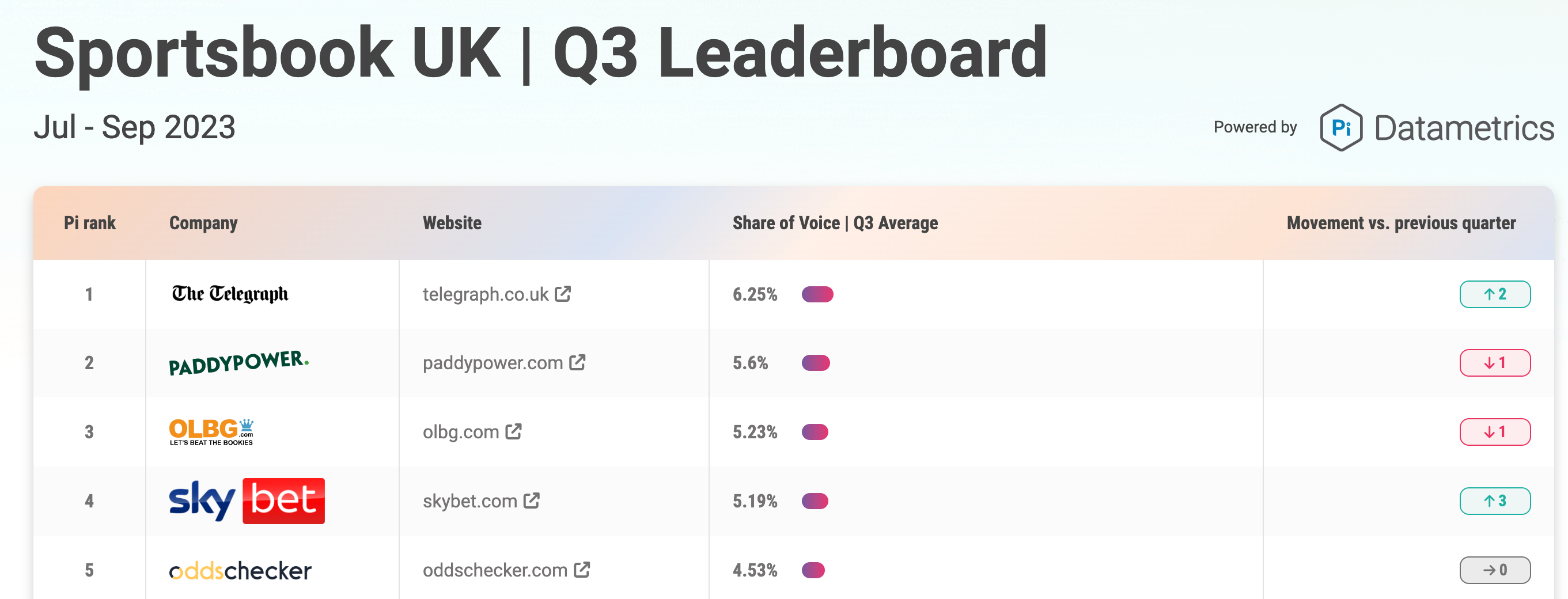Viewport: 1568px width, 599px height.
Task: Click the Sky Bet logo
Action: [246, 501]
